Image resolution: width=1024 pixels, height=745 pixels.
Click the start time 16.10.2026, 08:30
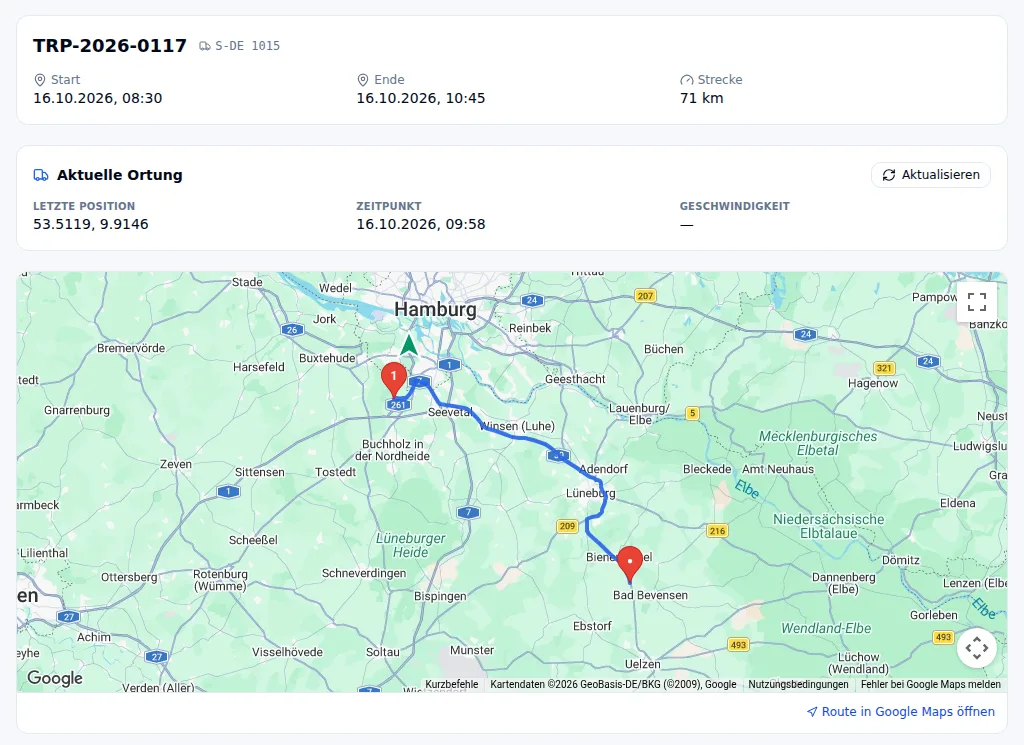tap(97, 98)
